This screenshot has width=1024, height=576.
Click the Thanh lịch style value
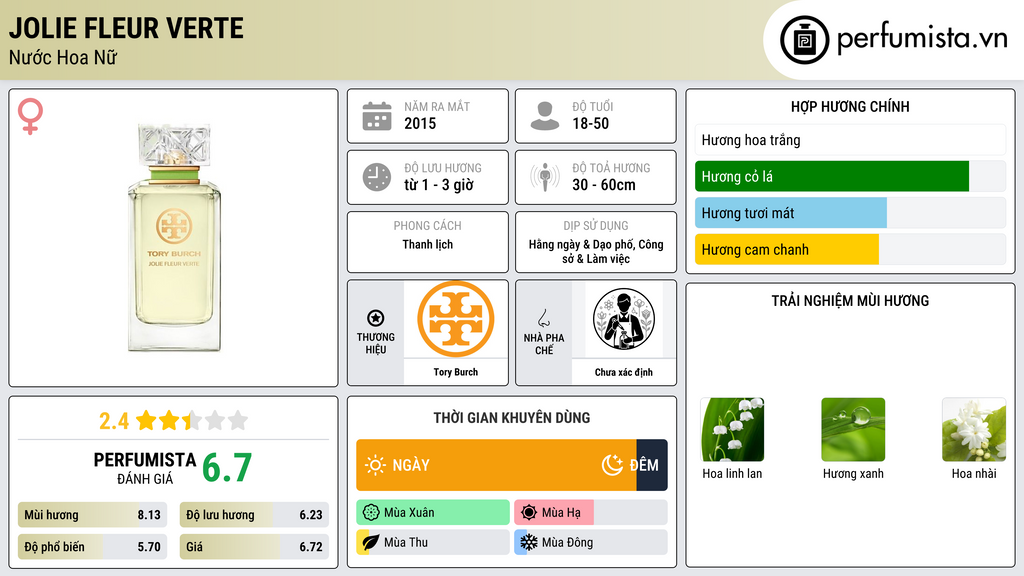point(427,244)
